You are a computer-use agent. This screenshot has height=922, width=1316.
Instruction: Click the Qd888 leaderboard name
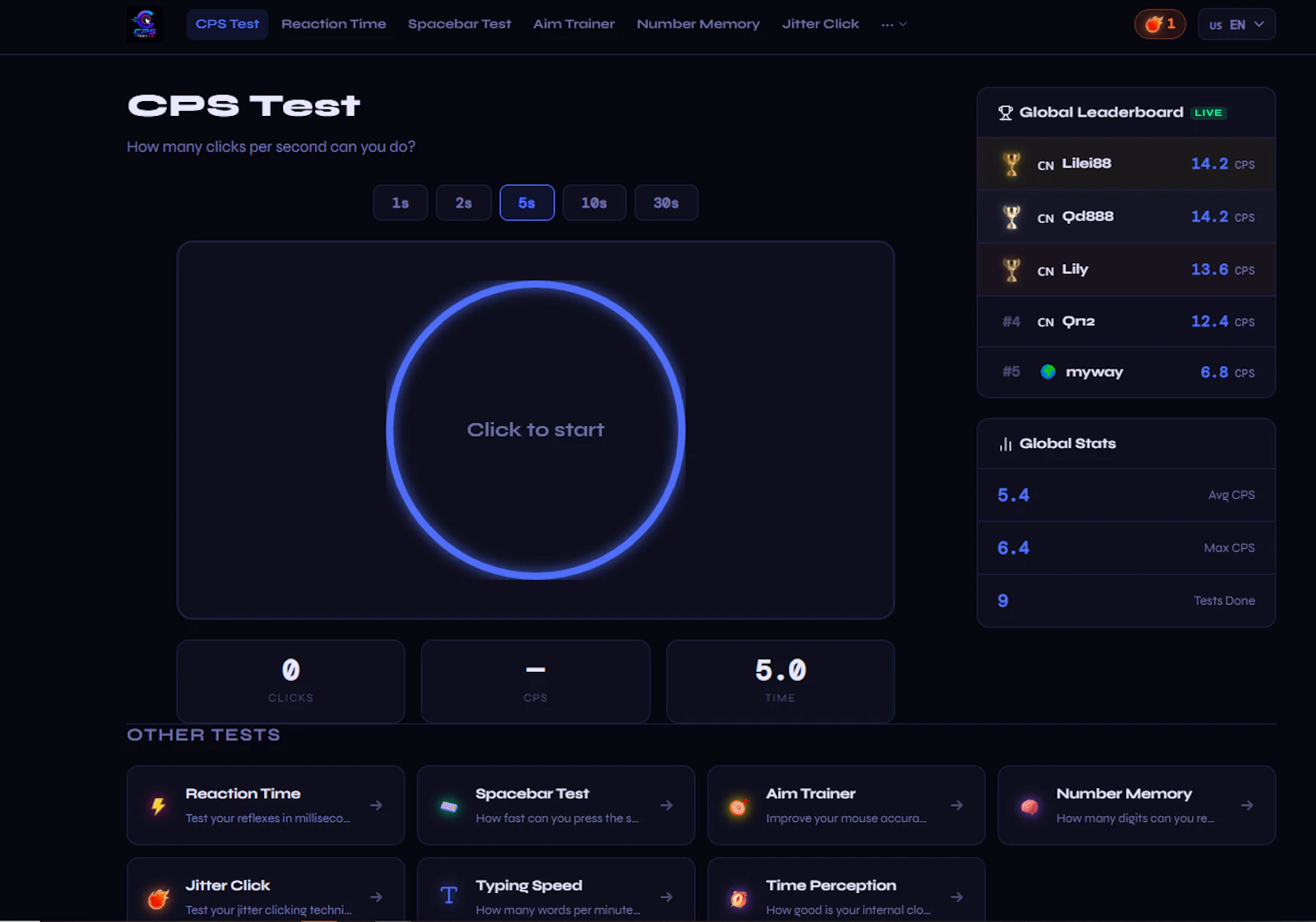click(1088, 217)
